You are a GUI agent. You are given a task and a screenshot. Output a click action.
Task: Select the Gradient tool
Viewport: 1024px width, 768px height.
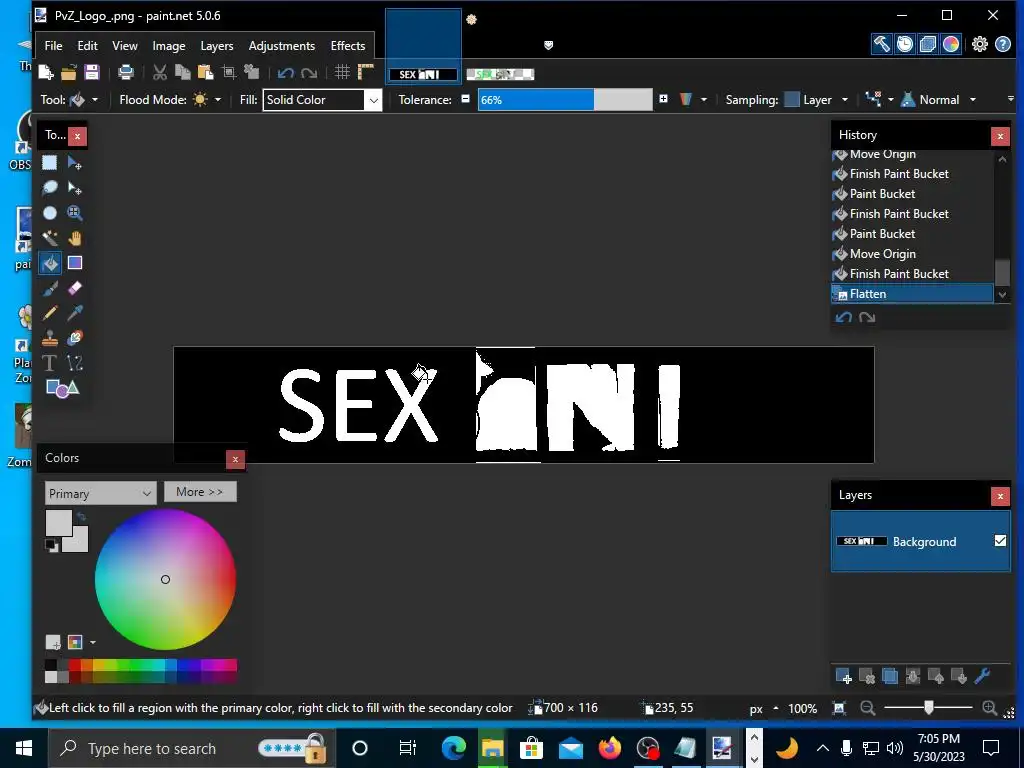pos(74,263)
